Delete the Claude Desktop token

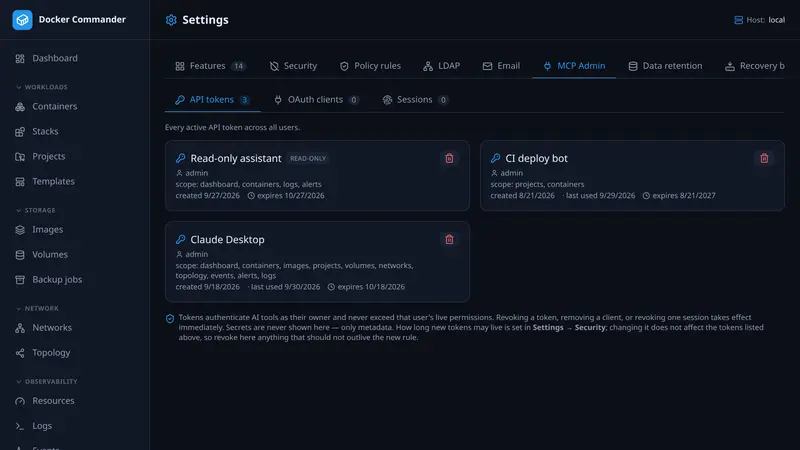[x=449, y=239]
